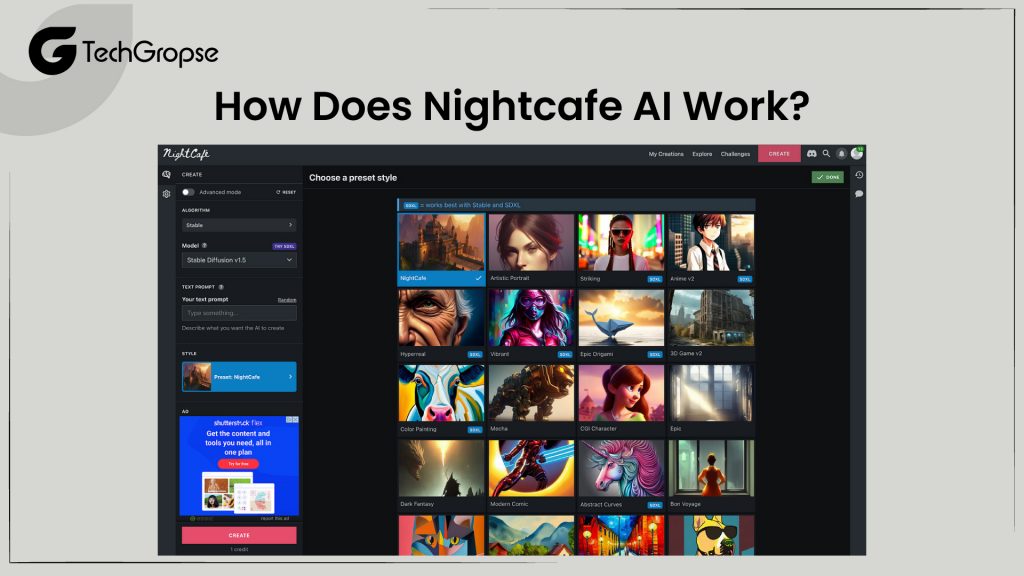This screenshot has width=1024, height=576.
Task: Click the help icon beside Text Prompt
Action: (x=223, y=288)
